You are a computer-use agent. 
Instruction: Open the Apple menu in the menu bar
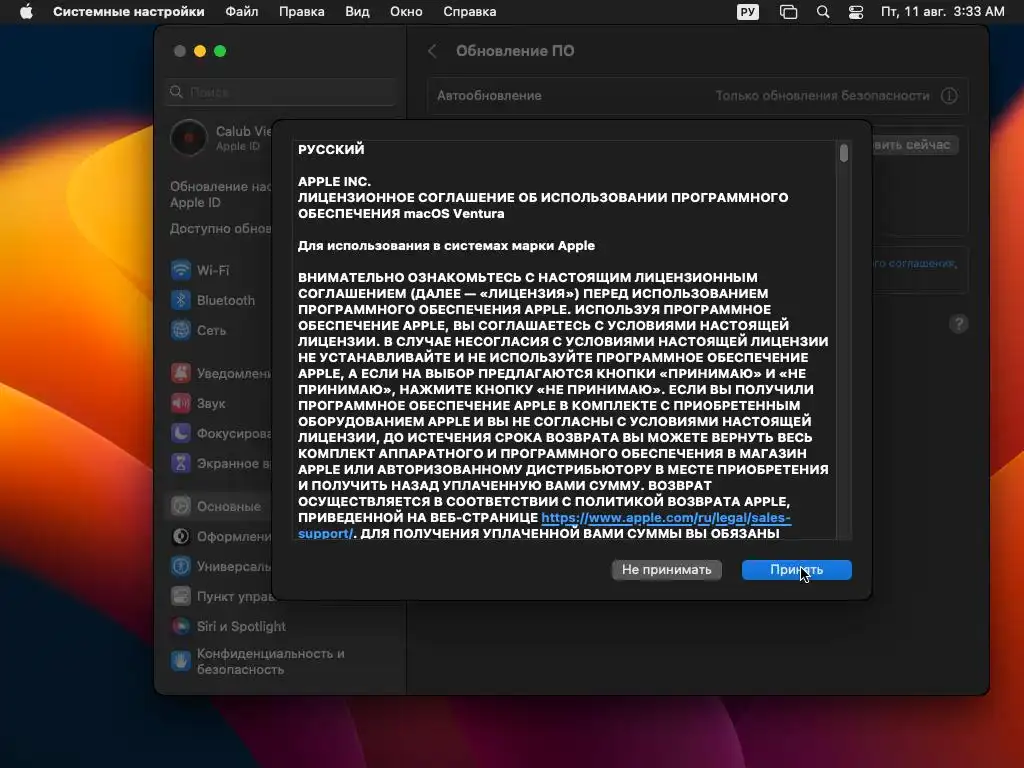click(x=26, y=12)
